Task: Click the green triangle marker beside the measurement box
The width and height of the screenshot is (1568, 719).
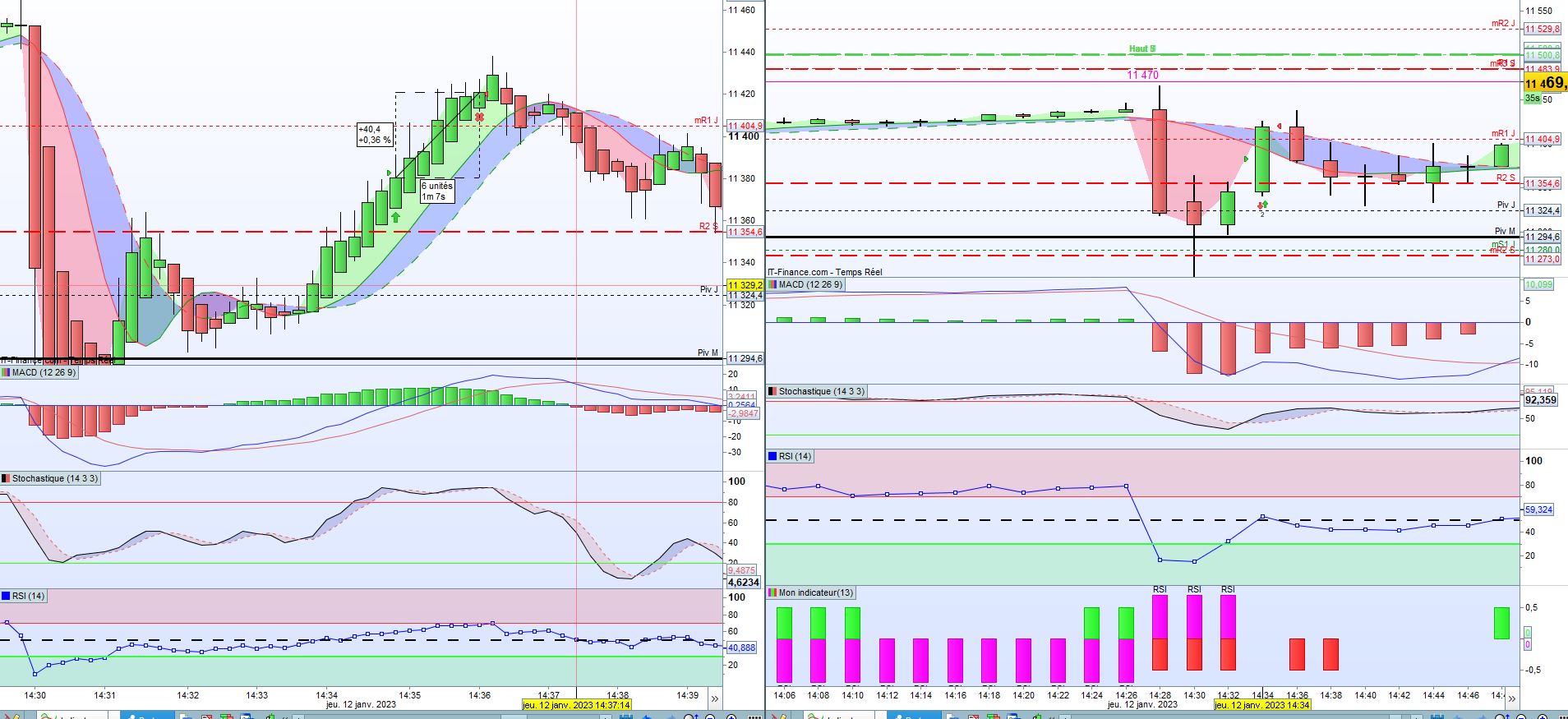Action: click(390, 172)
